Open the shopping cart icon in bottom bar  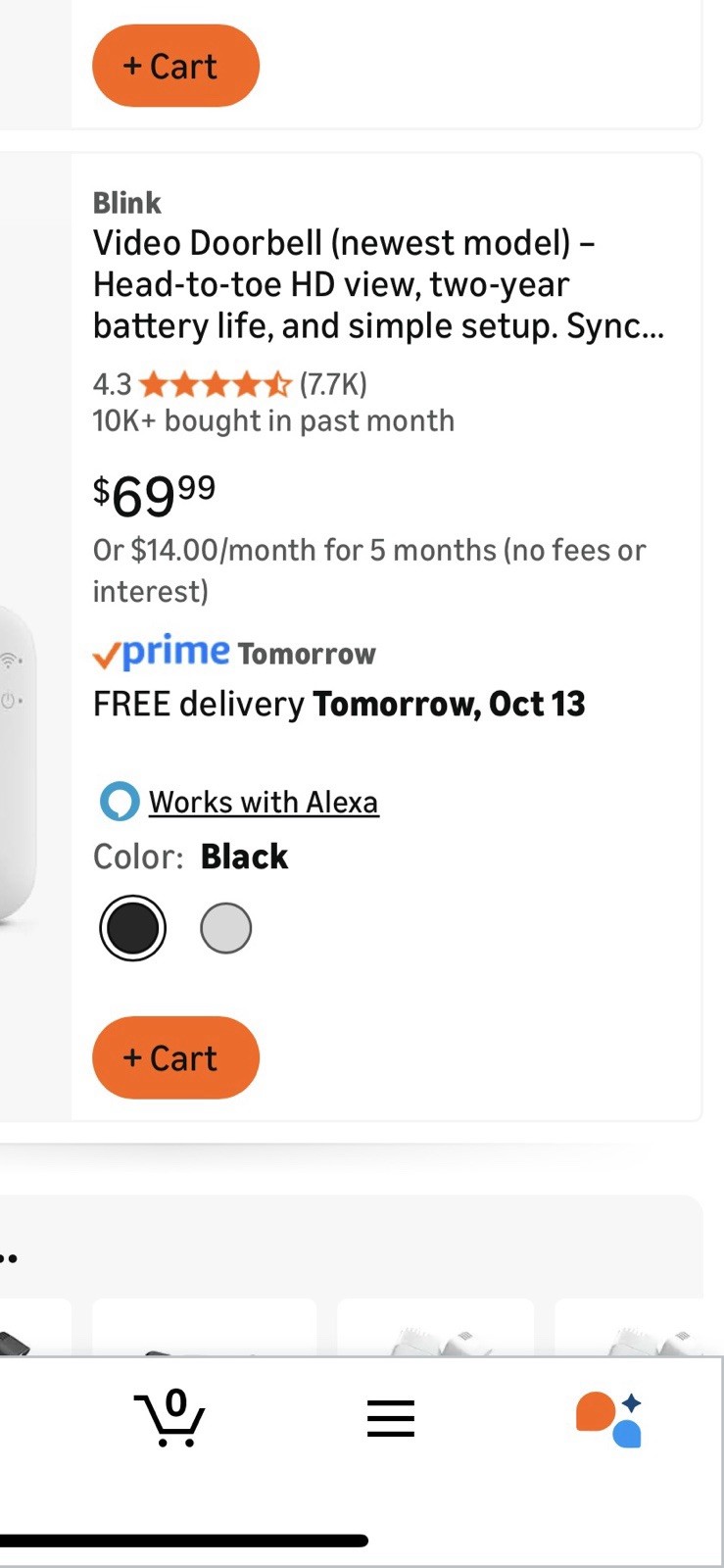[169, 1418]
